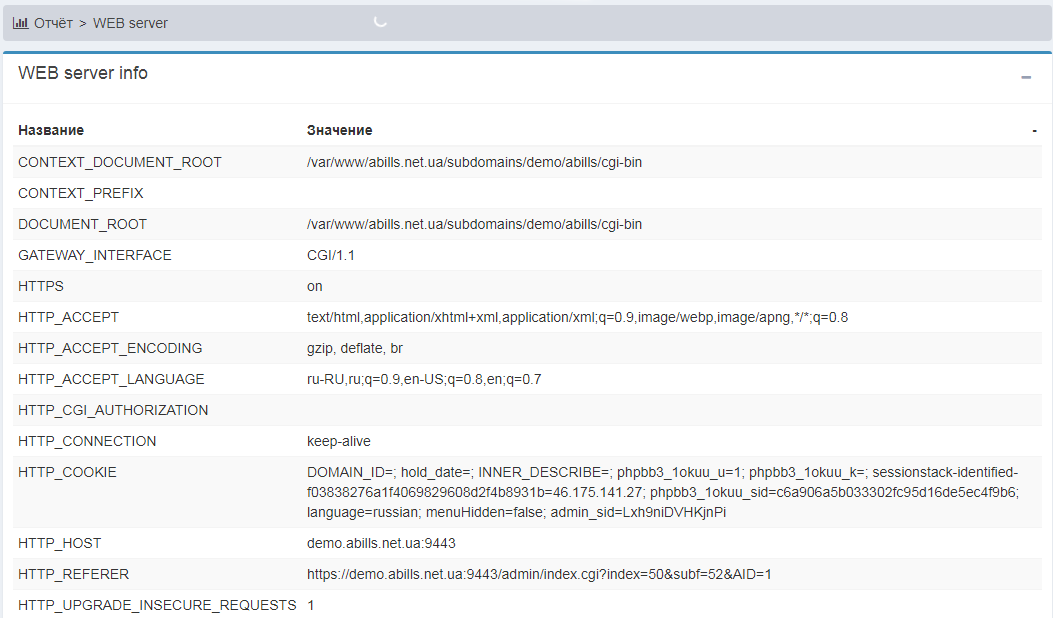Click the DOCUMENT_ROOT path value
Viewport: 1053px width, 618px height.
[474, 224]
